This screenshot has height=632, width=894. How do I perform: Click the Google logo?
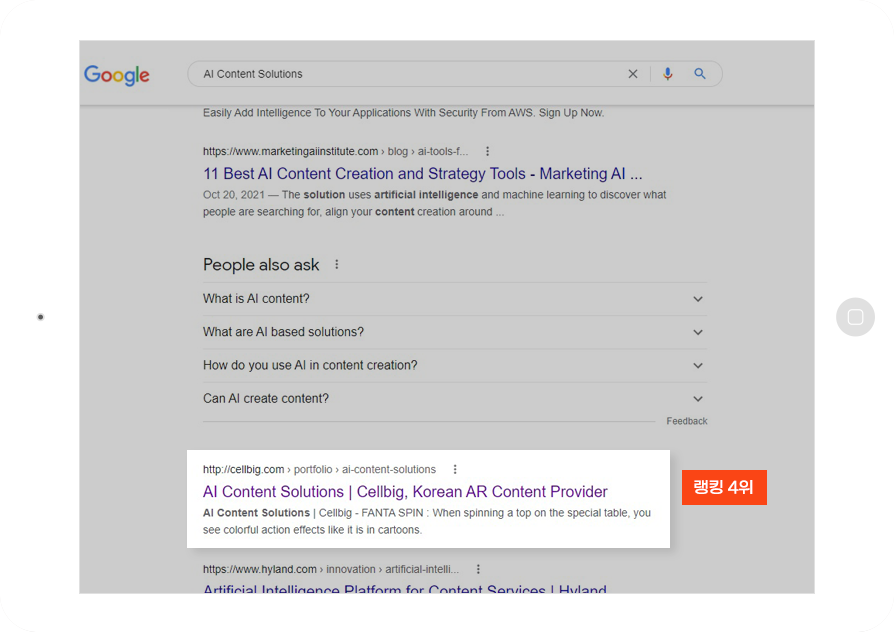[117, 75]
